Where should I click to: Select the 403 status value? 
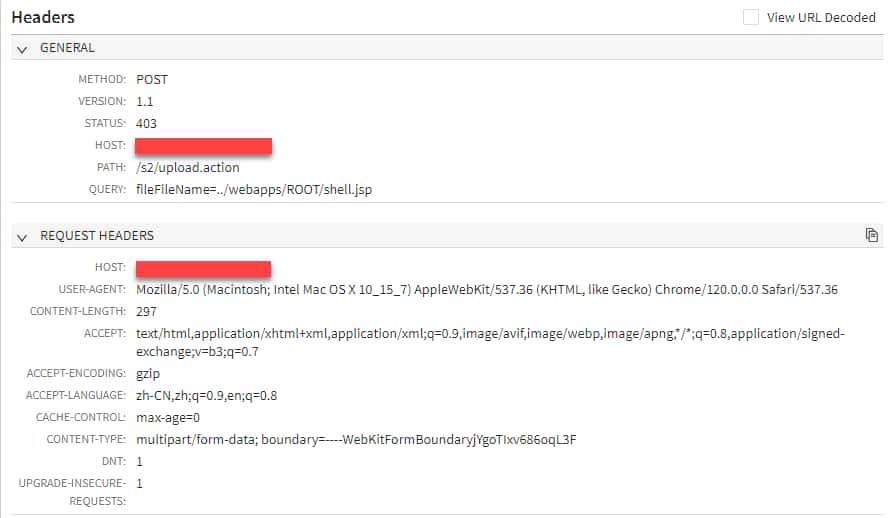pos(147,123)
